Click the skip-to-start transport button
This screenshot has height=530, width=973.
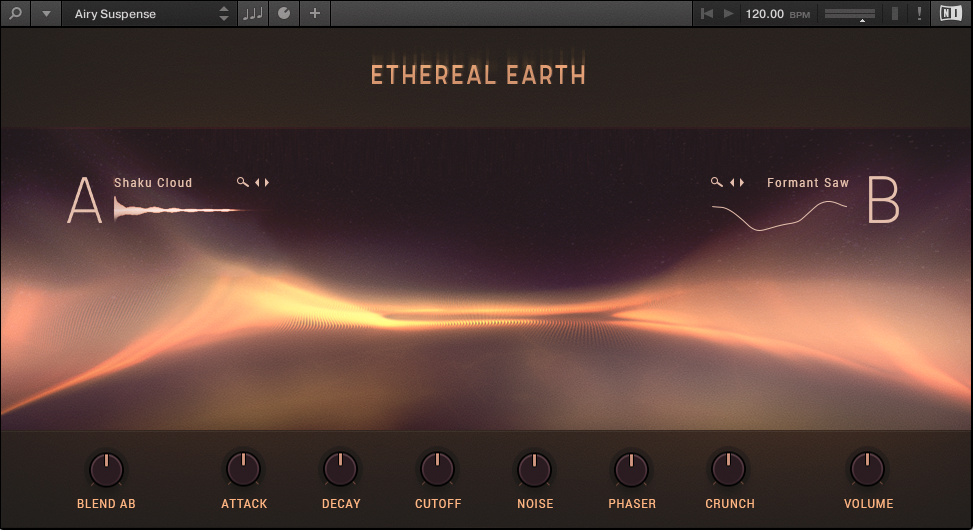click(707, 13)
